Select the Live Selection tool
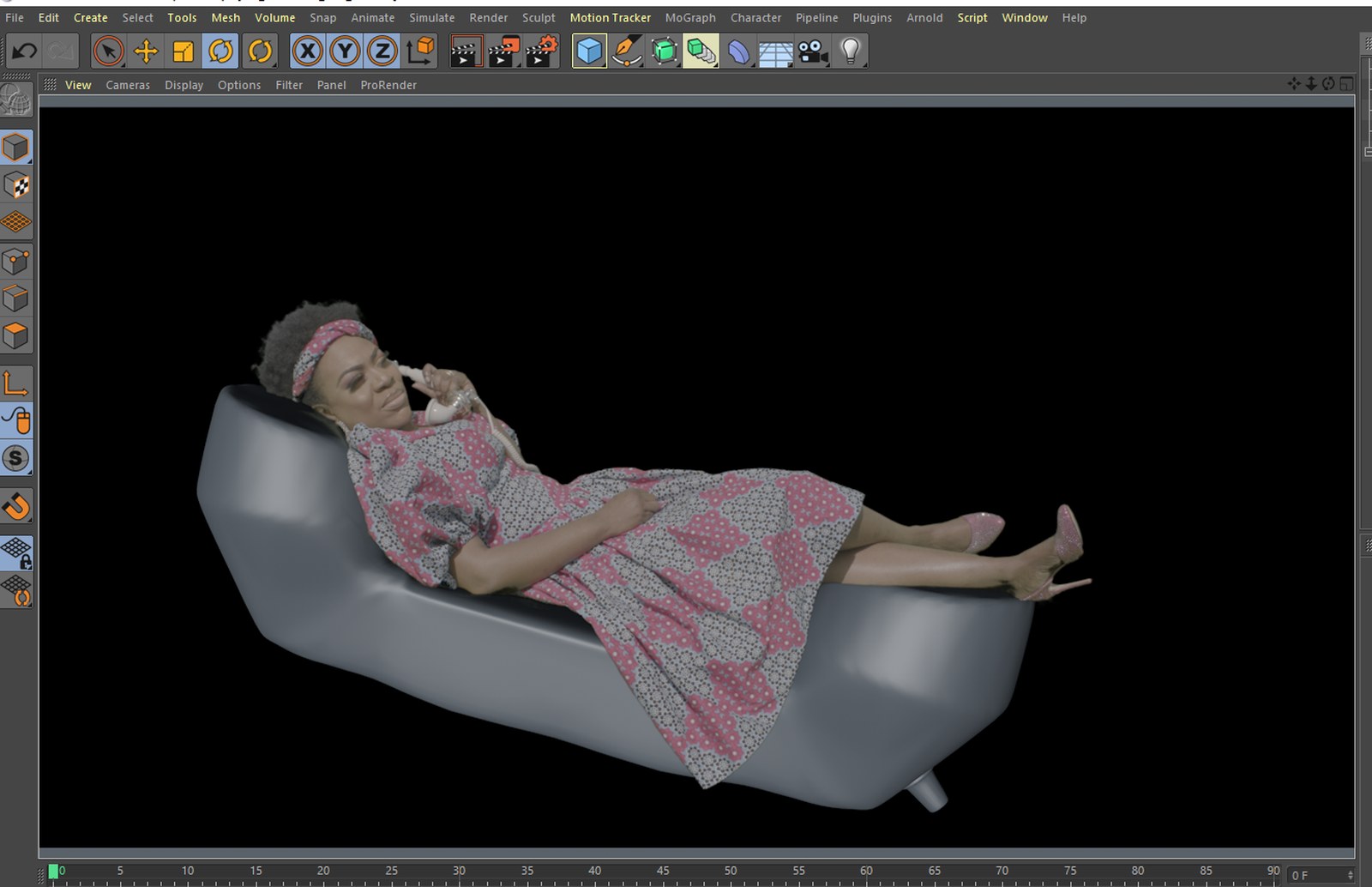This screenshot has width=1372, height=887. click(108, 51)
